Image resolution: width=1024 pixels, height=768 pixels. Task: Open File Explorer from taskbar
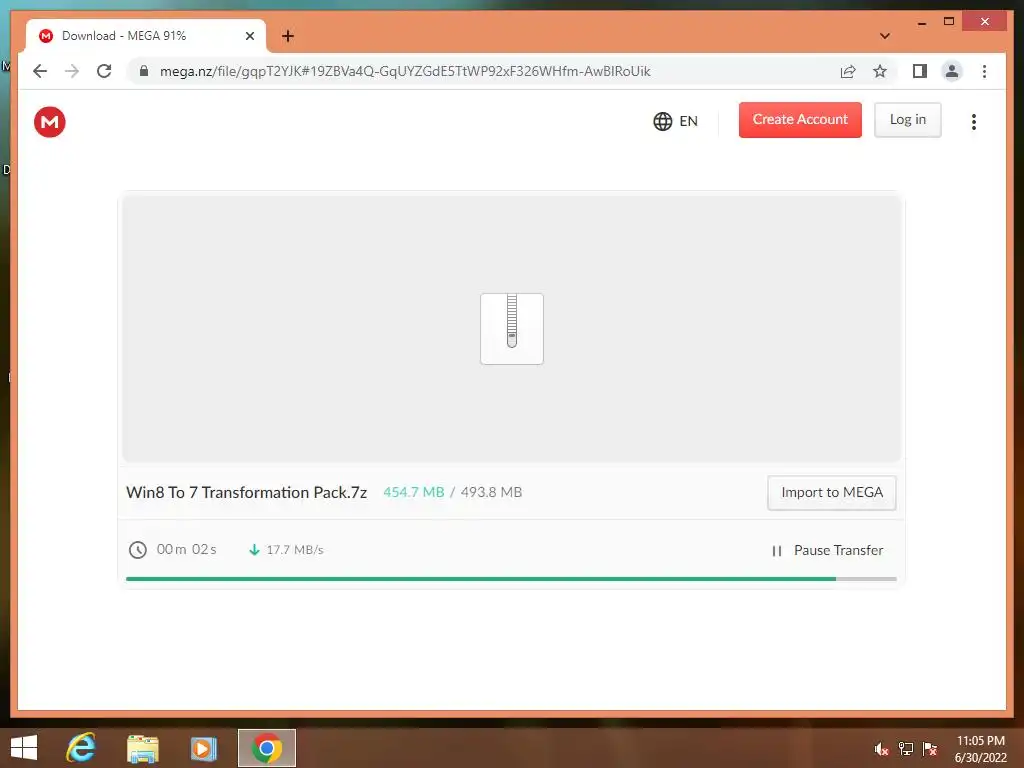coord(142,748)
